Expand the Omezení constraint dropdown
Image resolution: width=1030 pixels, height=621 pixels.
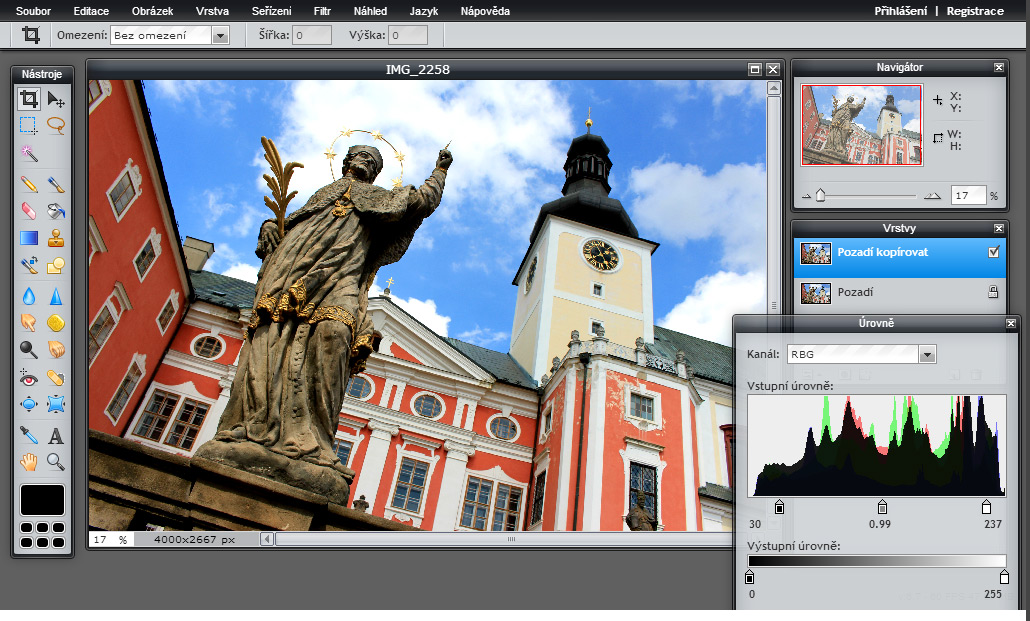coord(220,35)
